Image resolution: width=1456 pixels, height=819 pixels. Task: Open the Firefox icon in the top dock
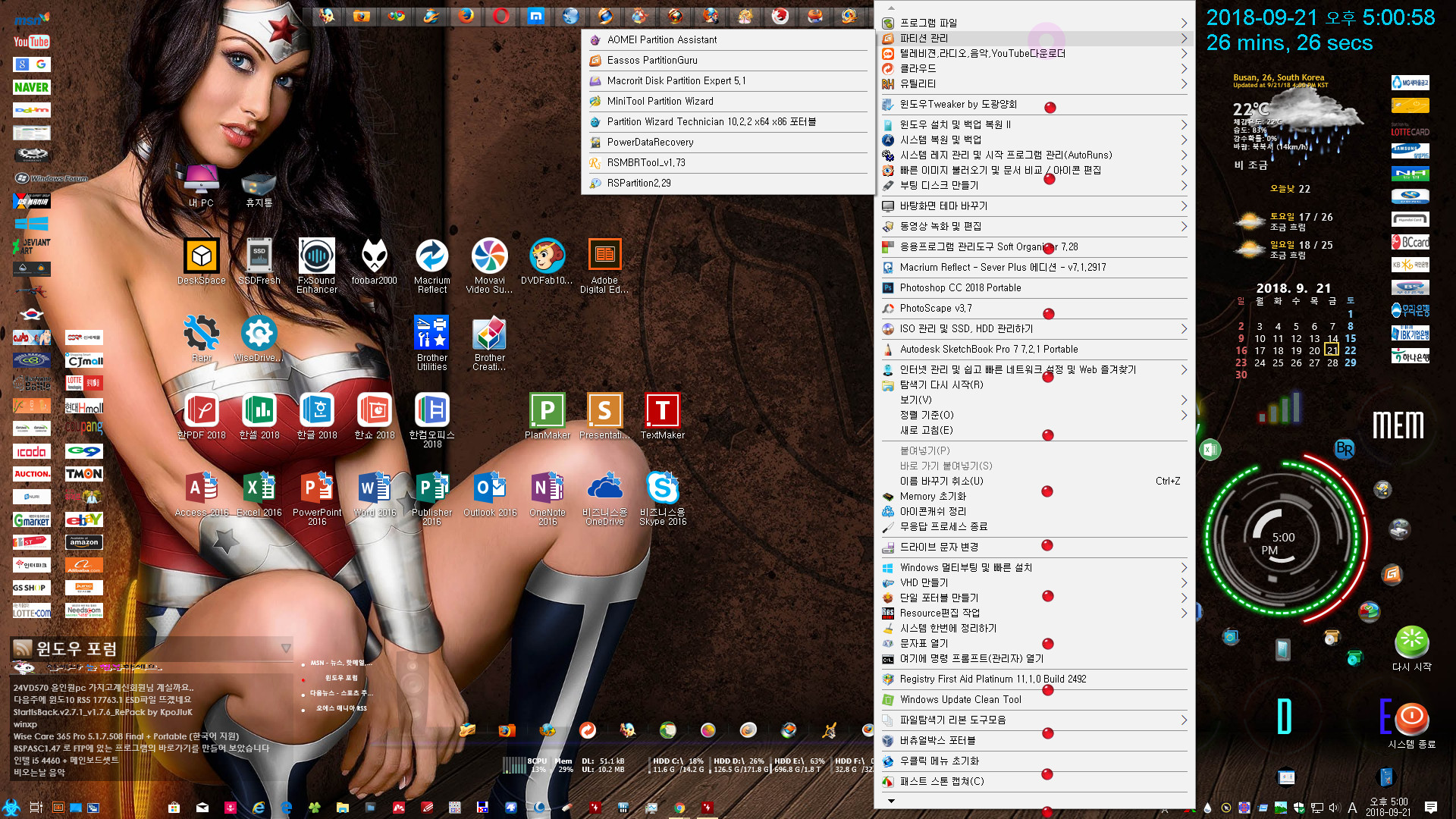click(x=466, y=15)
